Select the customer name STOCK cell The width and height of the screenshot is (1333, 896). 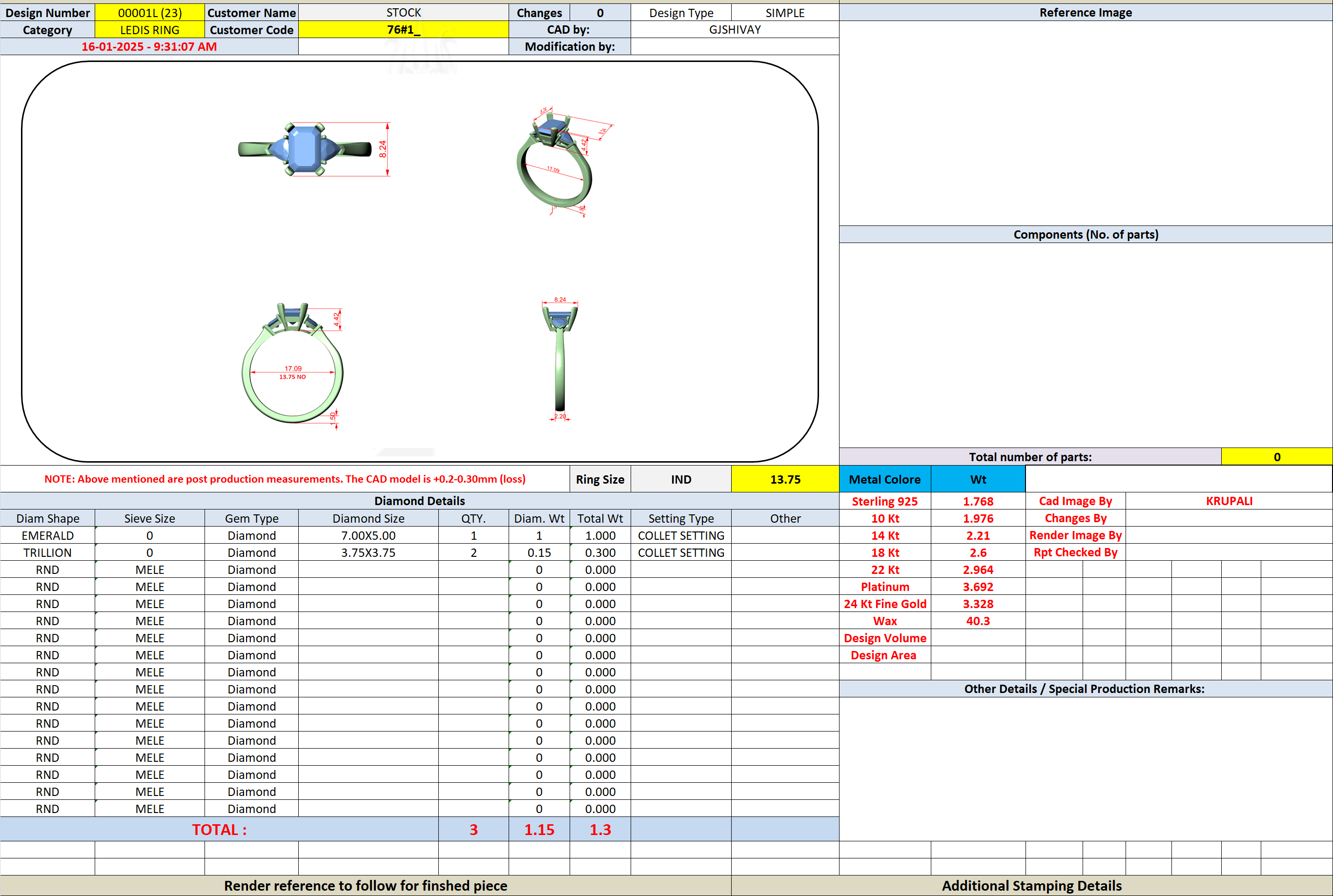tap(403, 13)
